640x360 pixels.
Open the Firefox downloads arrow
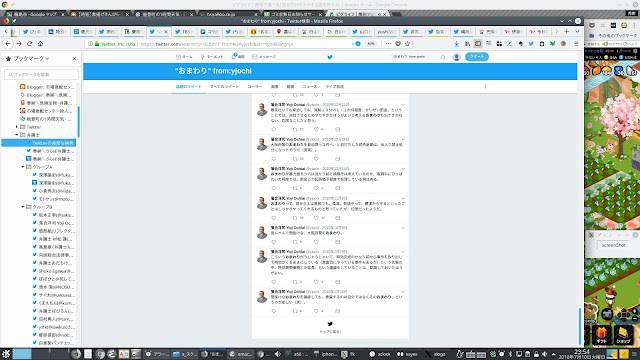456,44
